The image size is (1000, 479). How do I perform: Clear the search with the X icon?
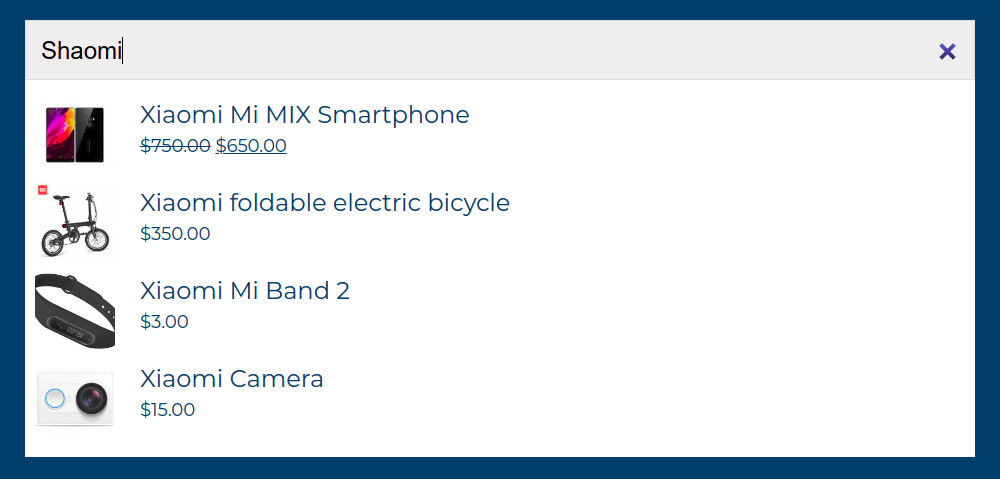(x=947, y=51)
